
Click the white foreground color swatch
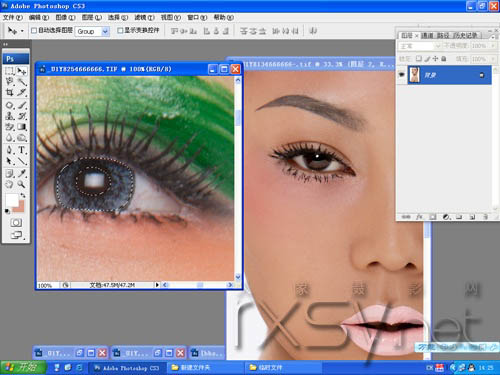(12, 200)
